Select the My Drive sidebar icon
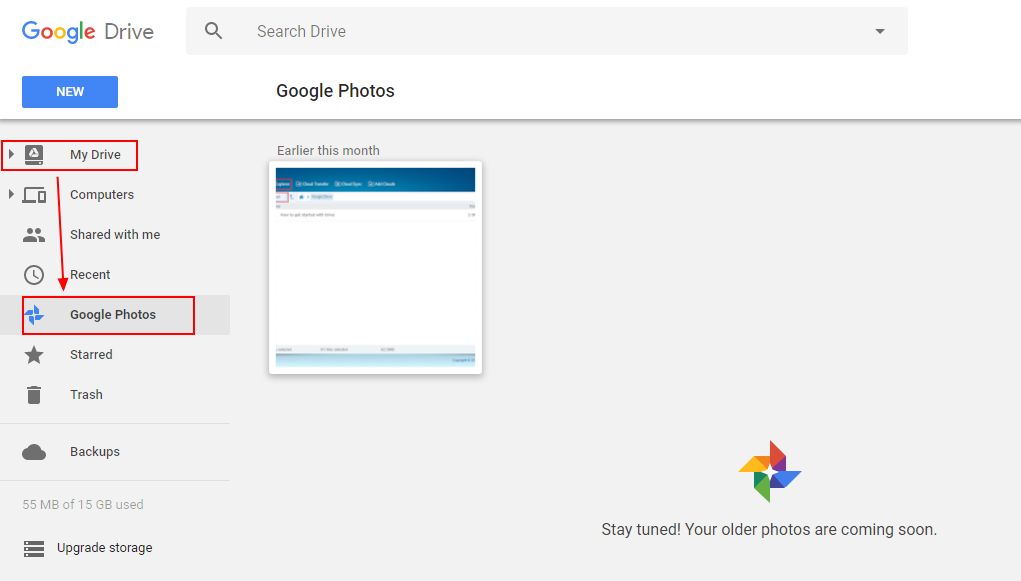Screen dimensions: 1021x581 click(x=34, y=154)
